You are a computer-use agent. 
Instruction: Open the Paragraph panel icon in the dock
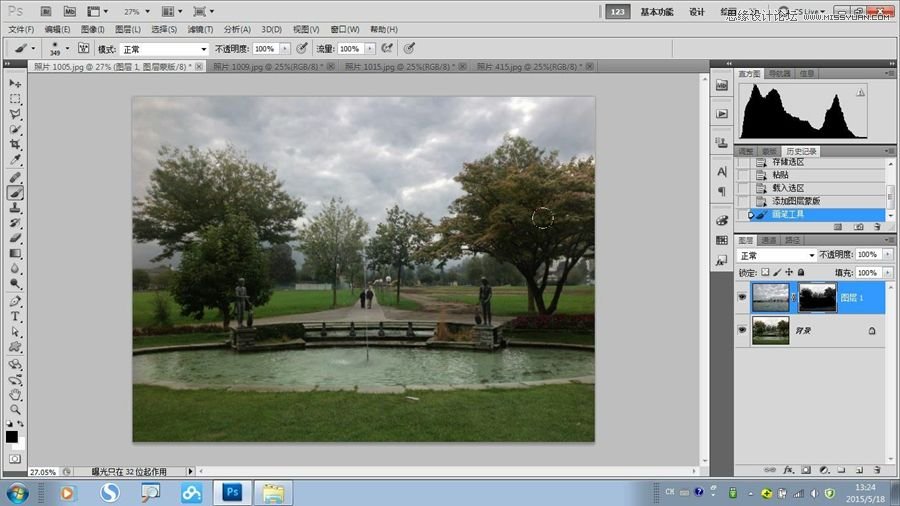tap(722, 191)
